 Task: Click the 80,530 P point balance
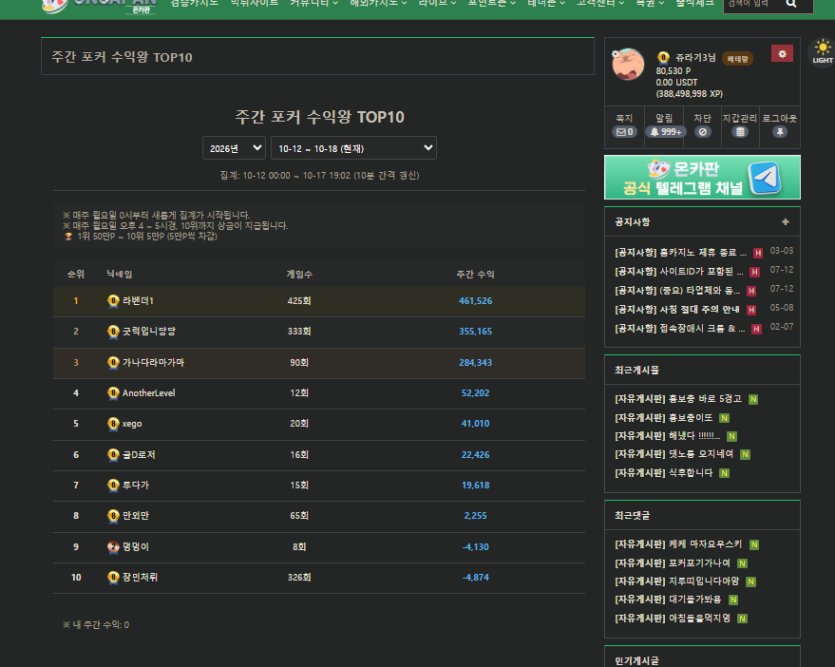tap(673, 71)
